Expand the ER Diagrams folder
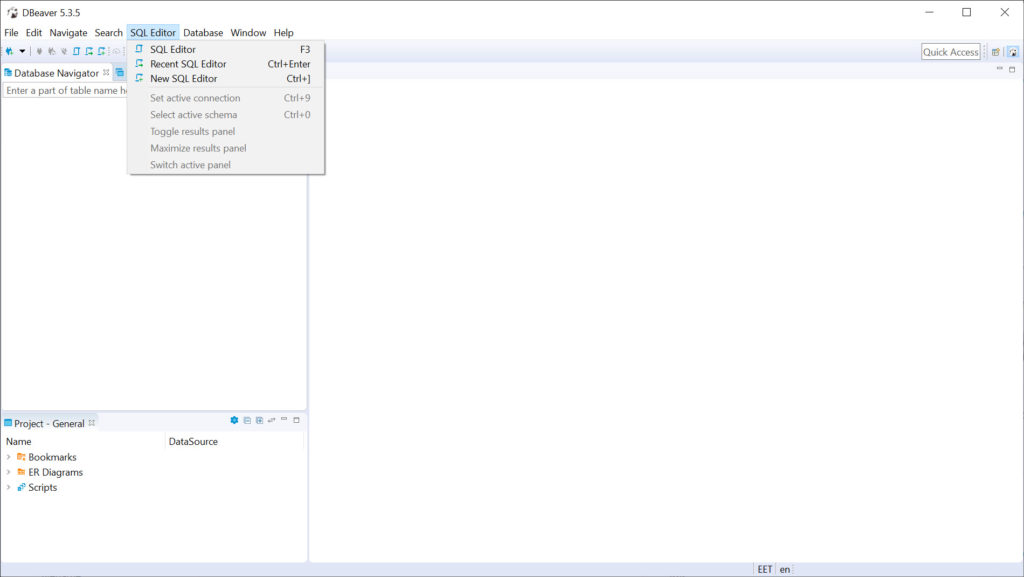Viewport: 1024px width, 577px height. pyautogui.click(x=9, y=472)
